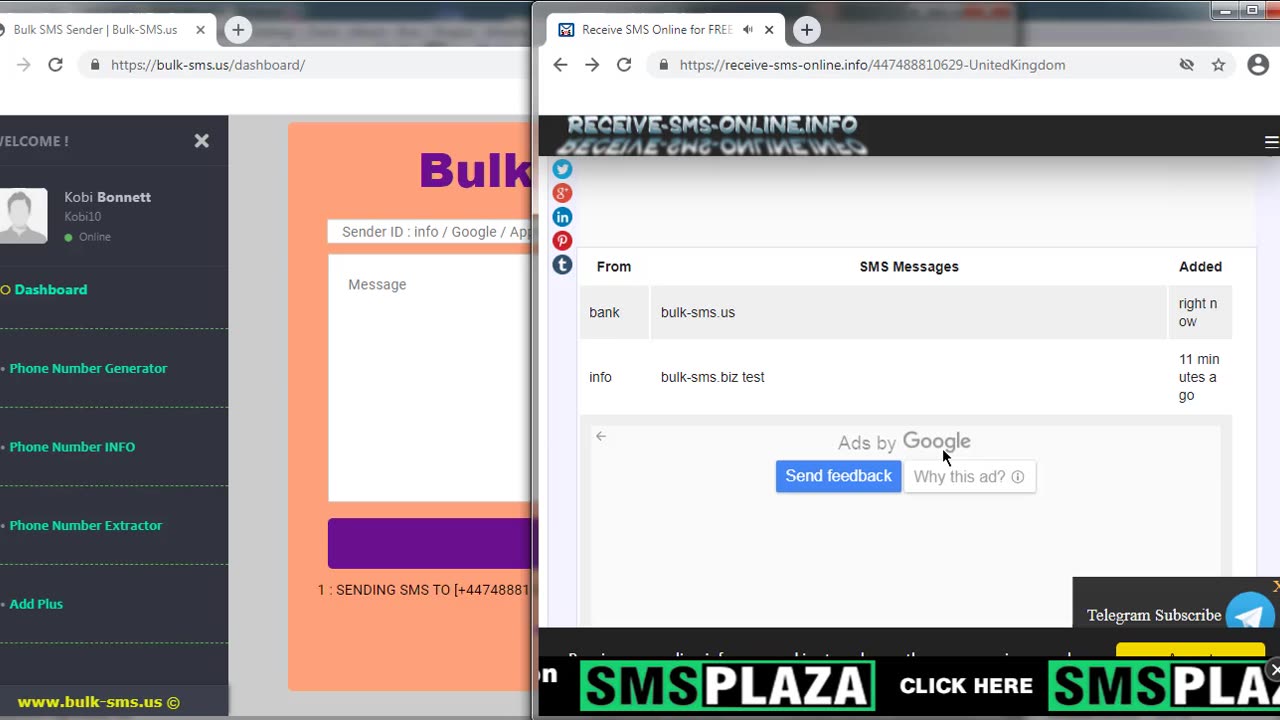Bookmark the receive-sms-online page with star
This screenshot has width=1280, height=720.
[x=1218, y=65]
